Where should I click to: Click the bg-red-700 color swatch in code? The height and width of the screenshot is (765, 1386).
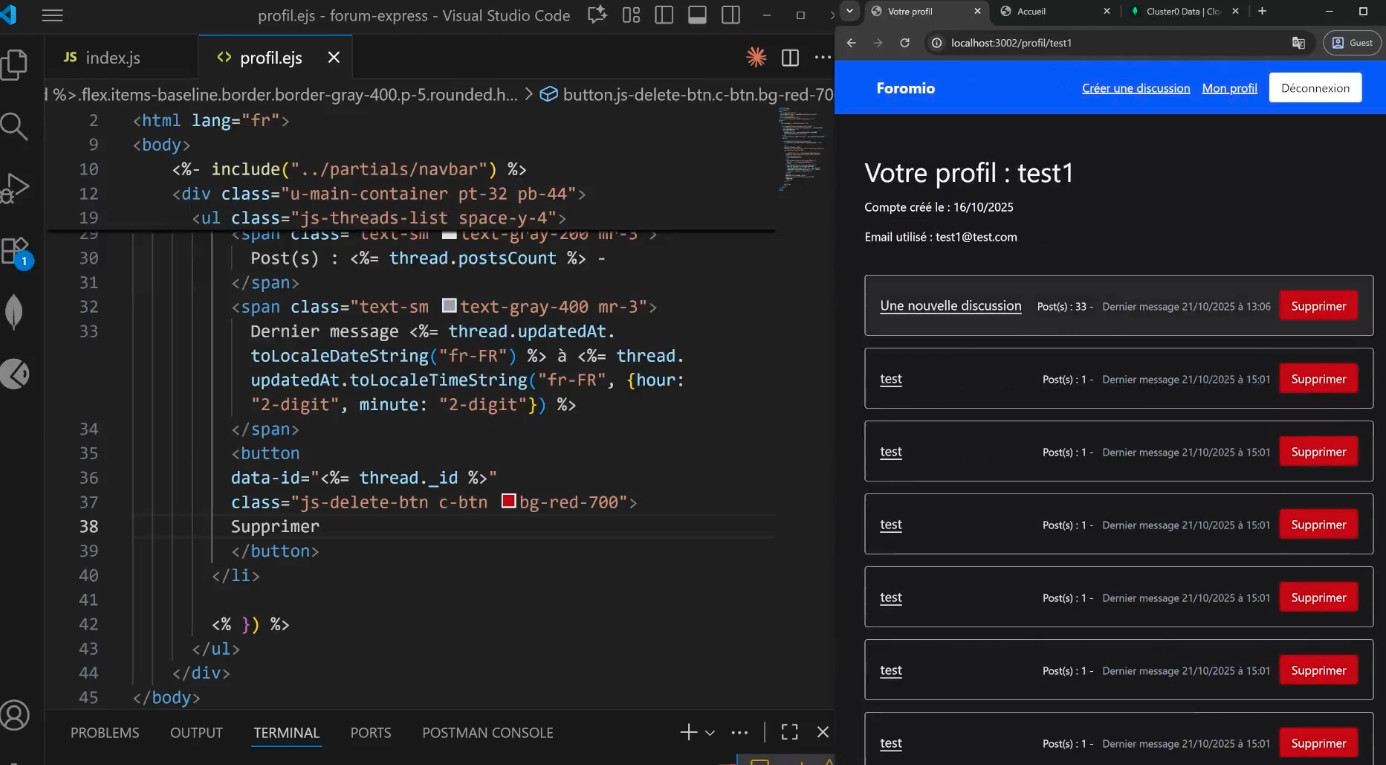[x=508, y=501]
